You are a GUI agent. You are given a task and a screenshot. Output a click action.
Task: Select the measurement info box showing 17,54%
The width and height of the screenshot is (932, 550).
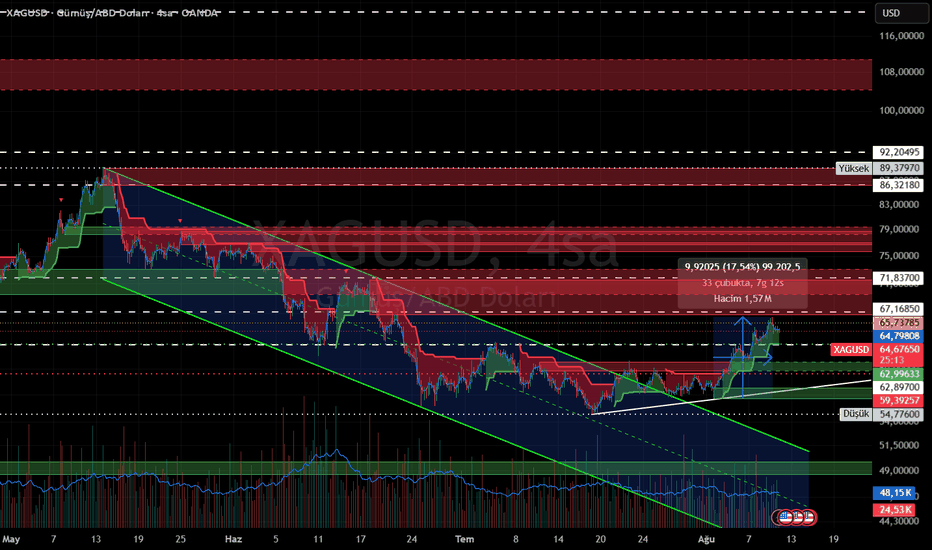(x=742, y=283)
